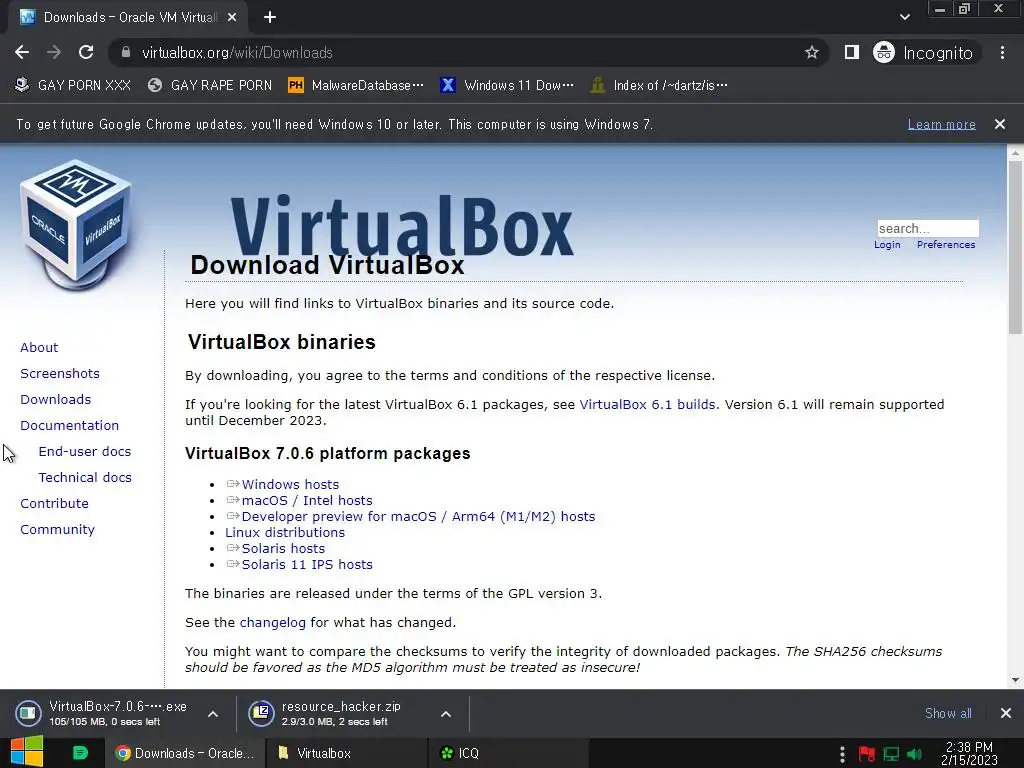
Task: Open Developer preview for macOS Arm64 hosts
Action: coord(418,517)
